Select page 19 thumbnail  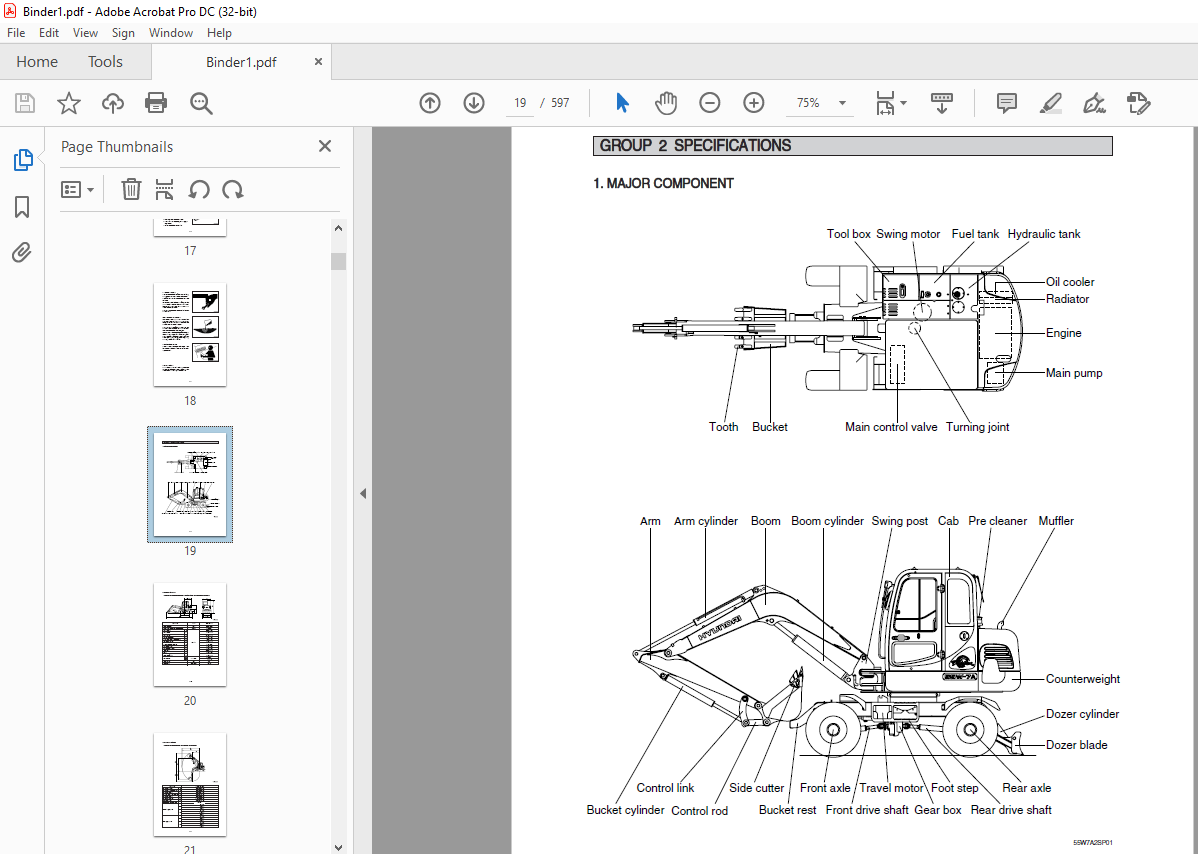click(189, 485)
